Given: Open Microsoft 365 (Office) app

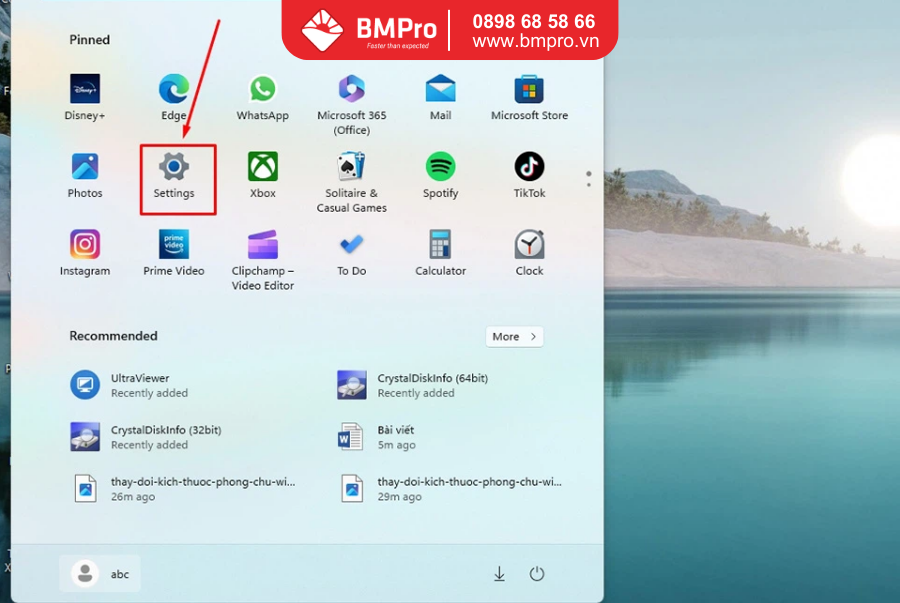Looking at the screenshot, I should (351, 105).
